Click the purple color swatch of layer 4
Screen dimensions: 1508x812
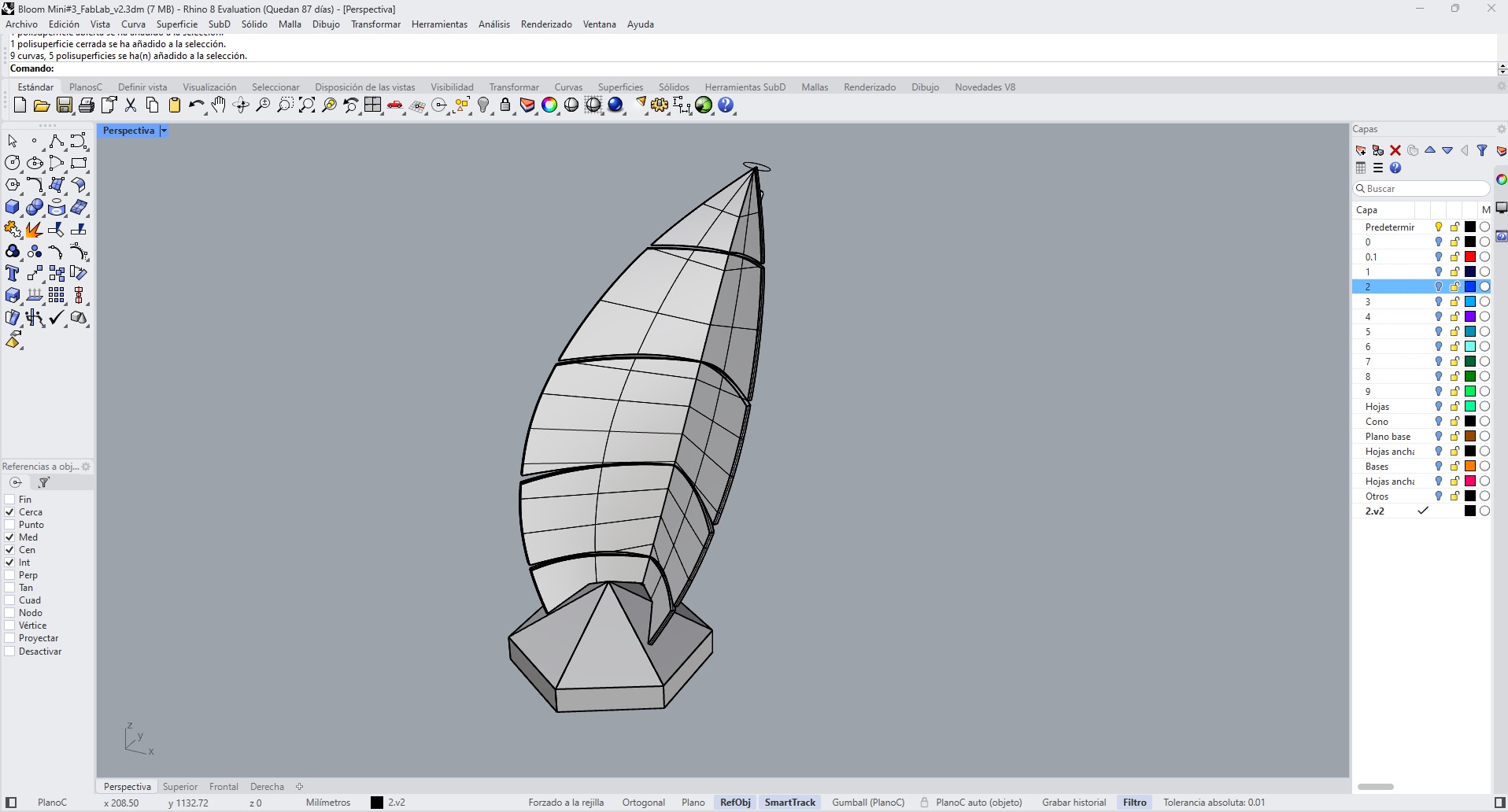click(1469, 317)
